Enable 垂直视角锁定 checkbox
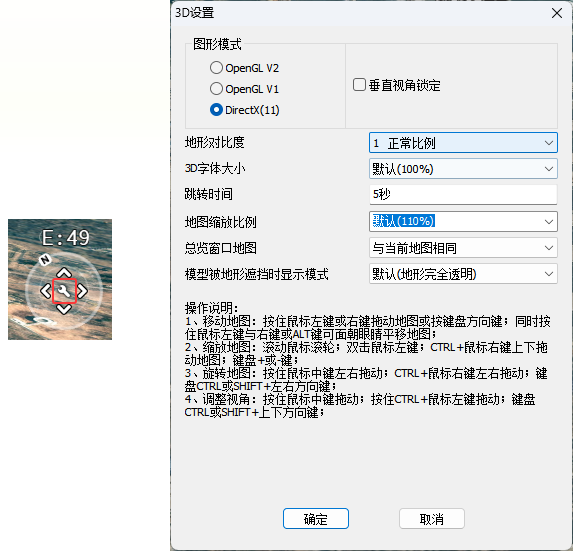 click(359, 85)
